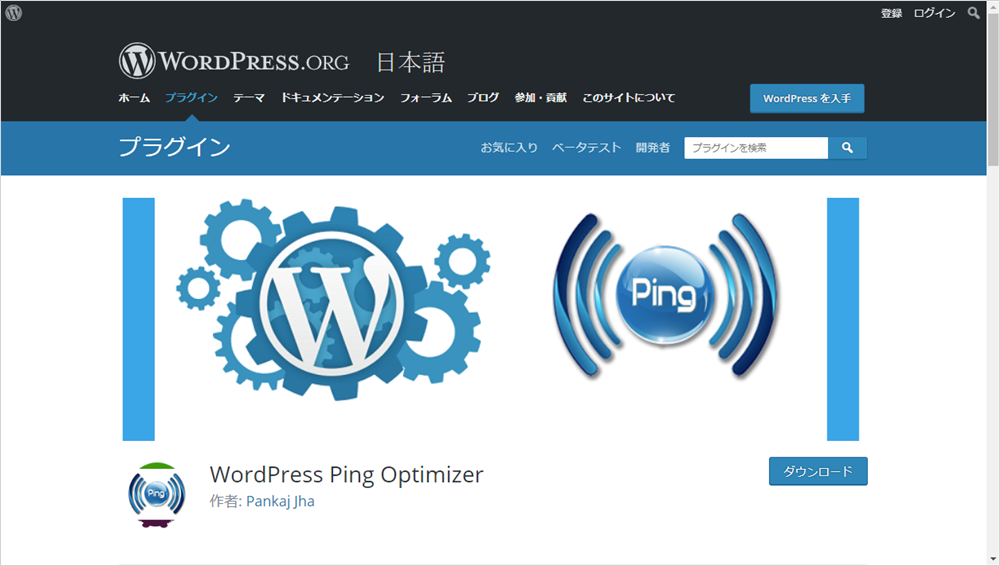Open the admin bar search magnifier icon
This screenshot has height=566, width=1000.
click(x=973, y=13)
